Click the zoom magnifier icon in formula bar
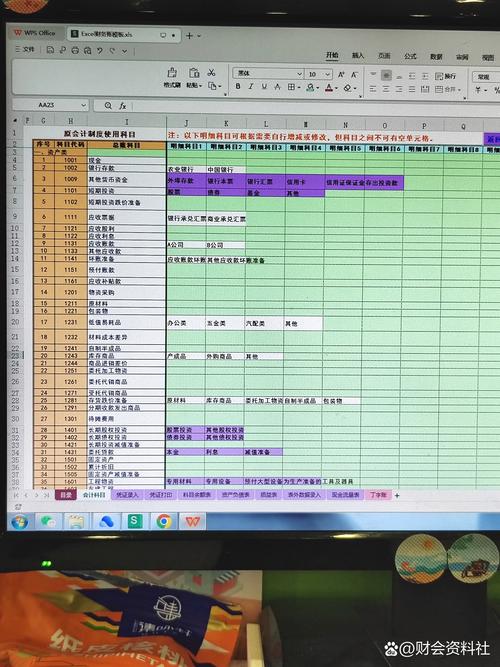The height and width of the screenshot is (667, 500). [x=108, y=105]
